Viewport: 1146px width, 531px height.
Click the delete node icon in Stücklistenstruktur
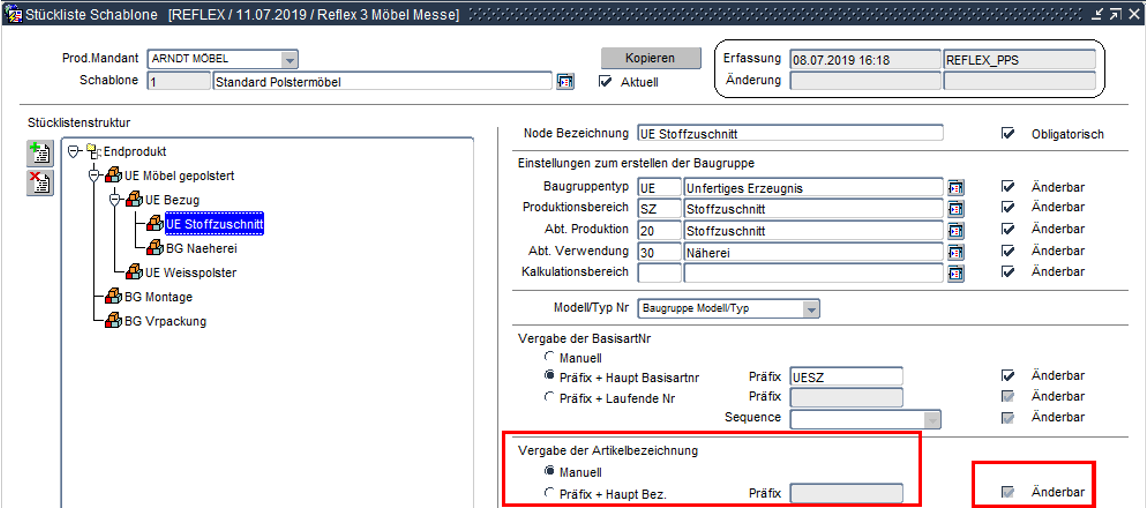(x=40, y=182)
